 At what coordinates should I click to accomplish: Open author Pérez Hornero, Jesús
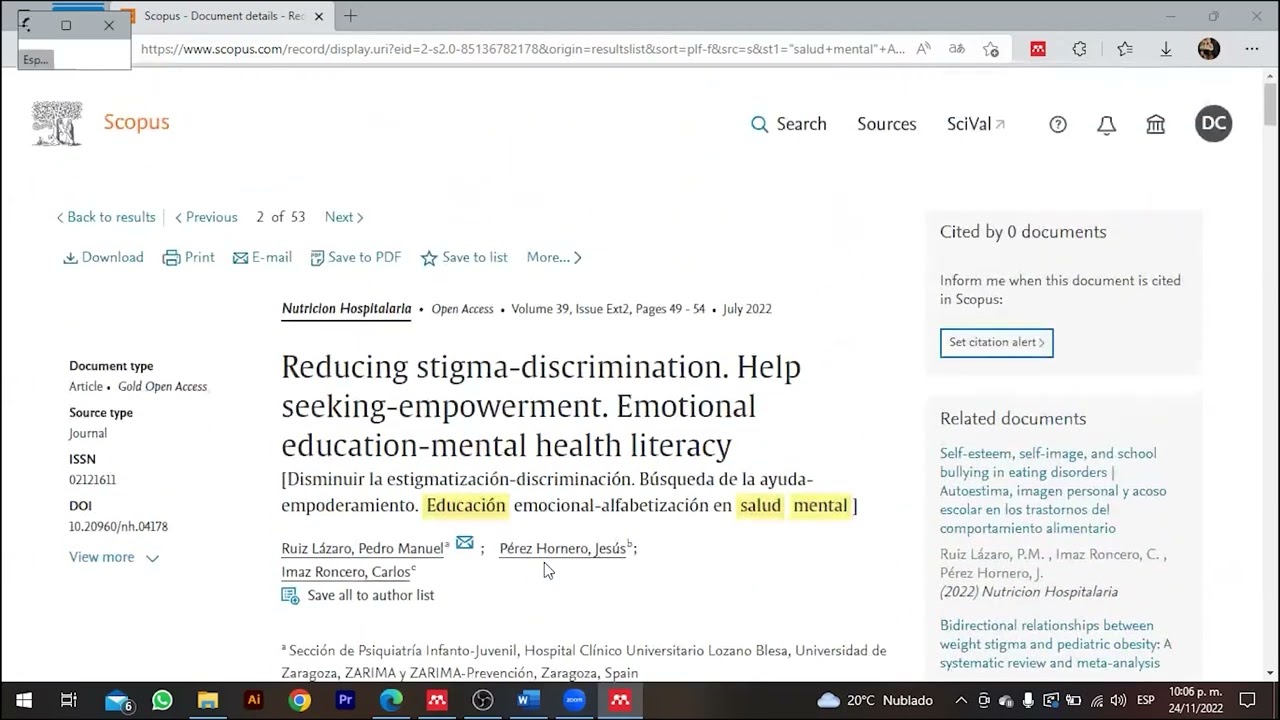point(562,548)
